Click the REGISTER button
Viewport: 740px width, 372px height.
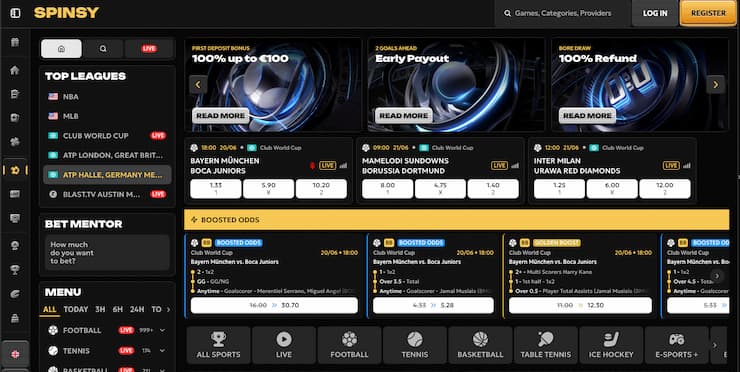(x=708, y=13)
